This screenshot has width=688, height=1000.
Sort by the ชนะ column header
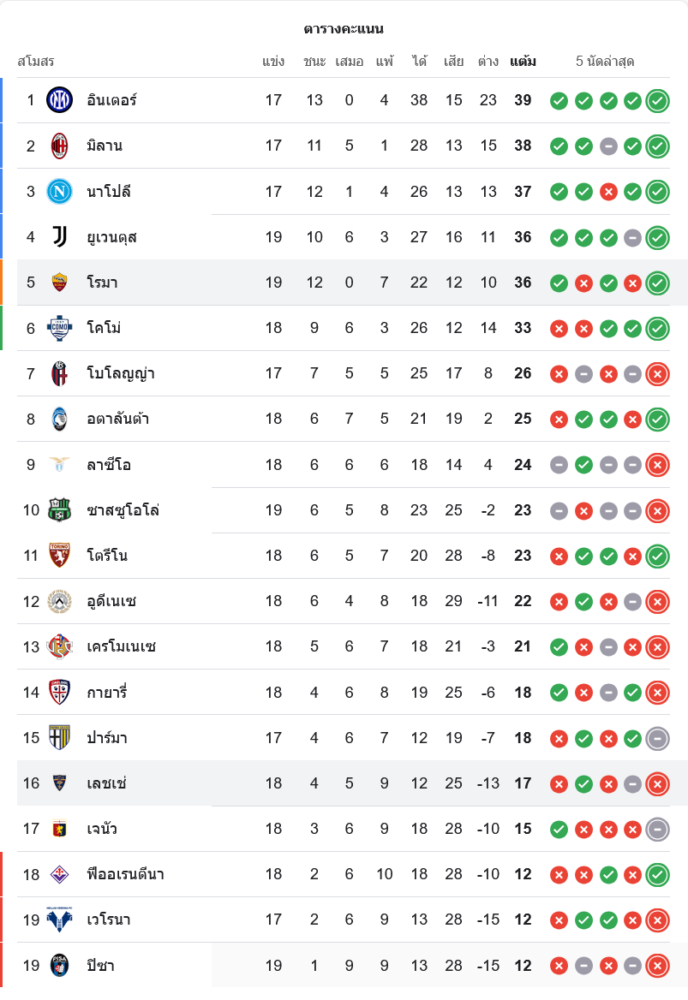tap(315, 61)
